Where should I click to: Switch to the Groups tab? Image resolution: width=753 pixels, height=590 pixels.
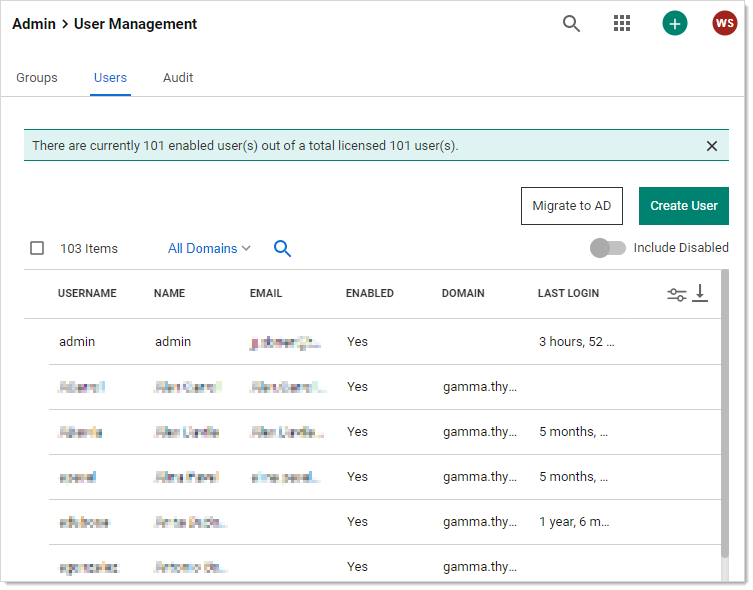pos(36,78)
